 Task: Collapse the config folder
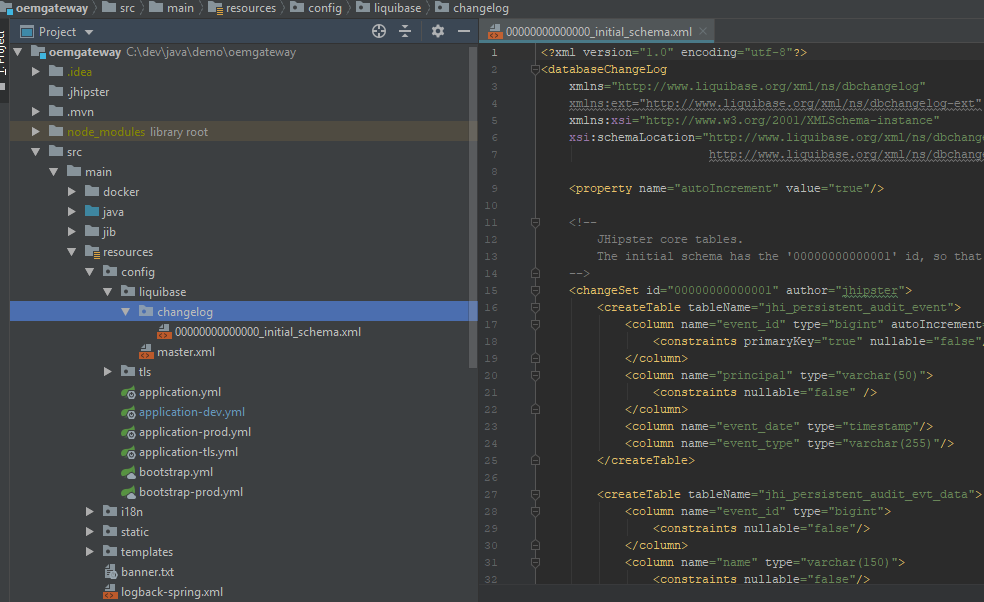90,272
